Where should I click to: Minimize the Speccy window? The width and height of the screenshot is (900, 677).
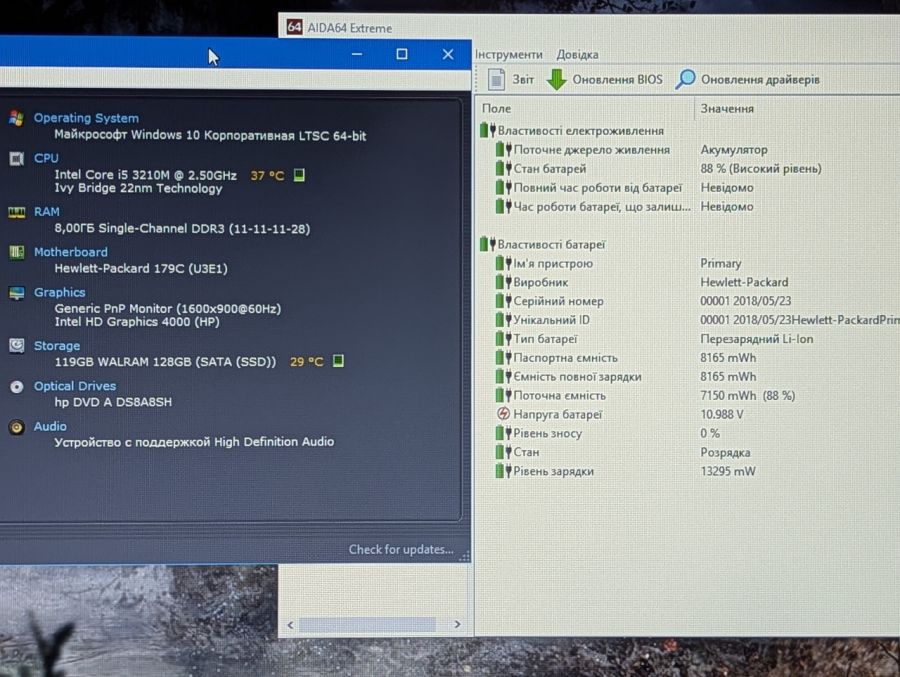tap(357, 54)
